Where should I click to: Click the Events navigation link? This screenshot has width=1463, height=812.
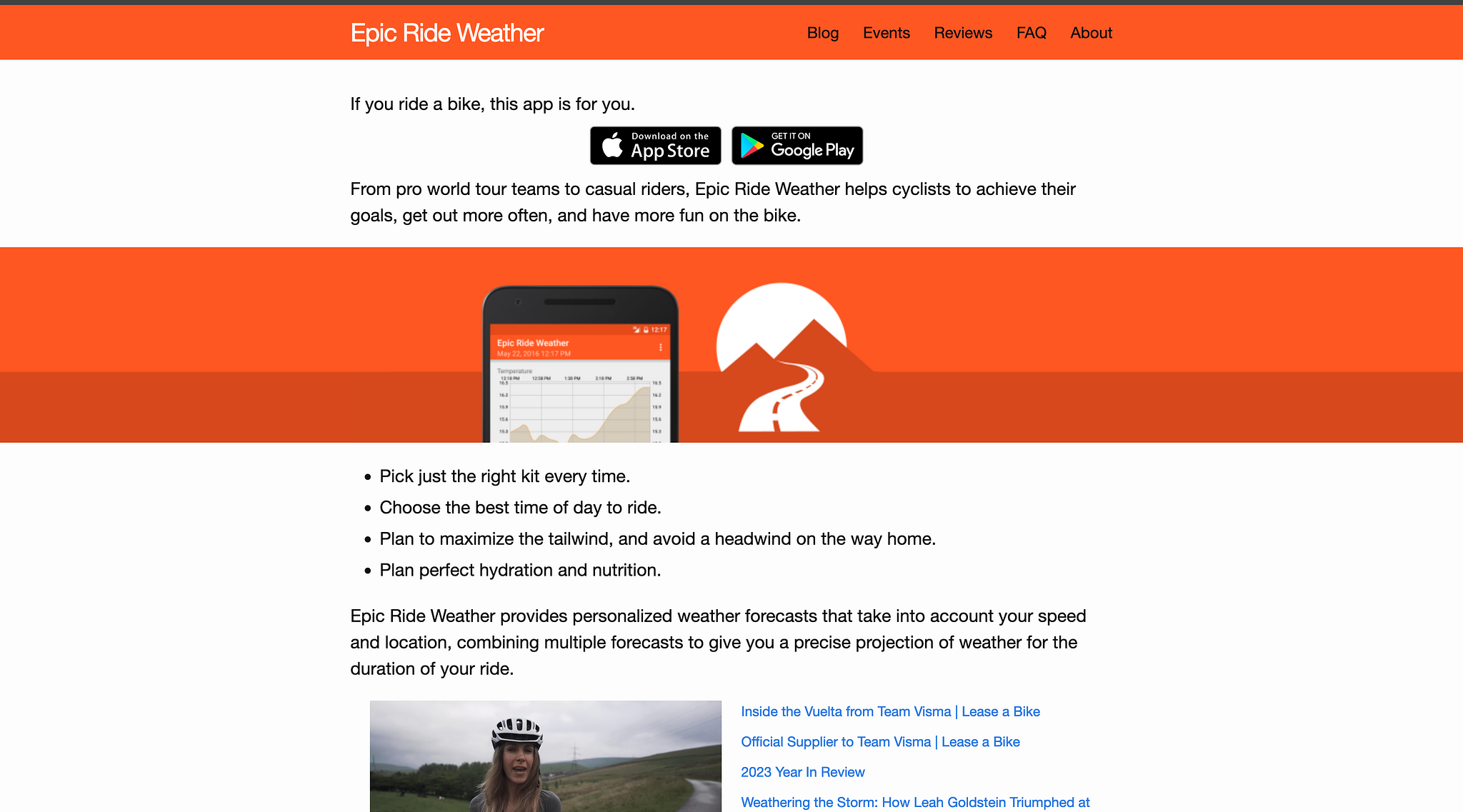coord(886,32)
